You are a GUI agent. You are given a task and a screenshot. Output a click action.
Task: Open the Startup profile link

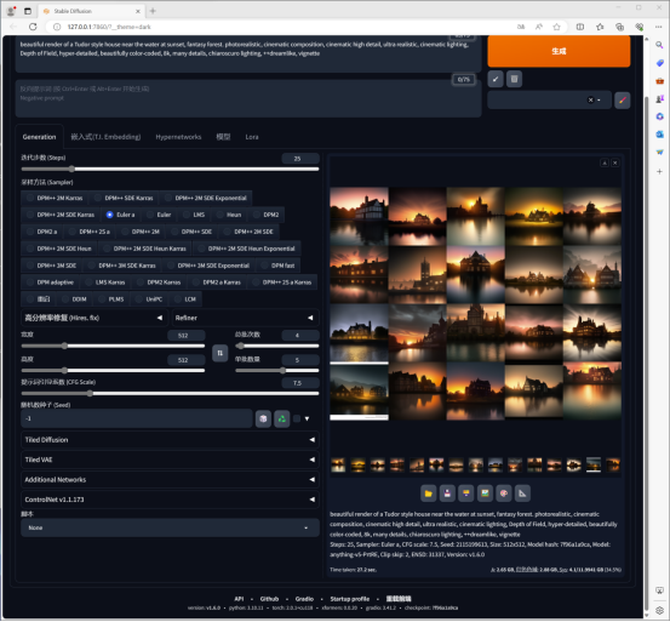click(350, 599)
